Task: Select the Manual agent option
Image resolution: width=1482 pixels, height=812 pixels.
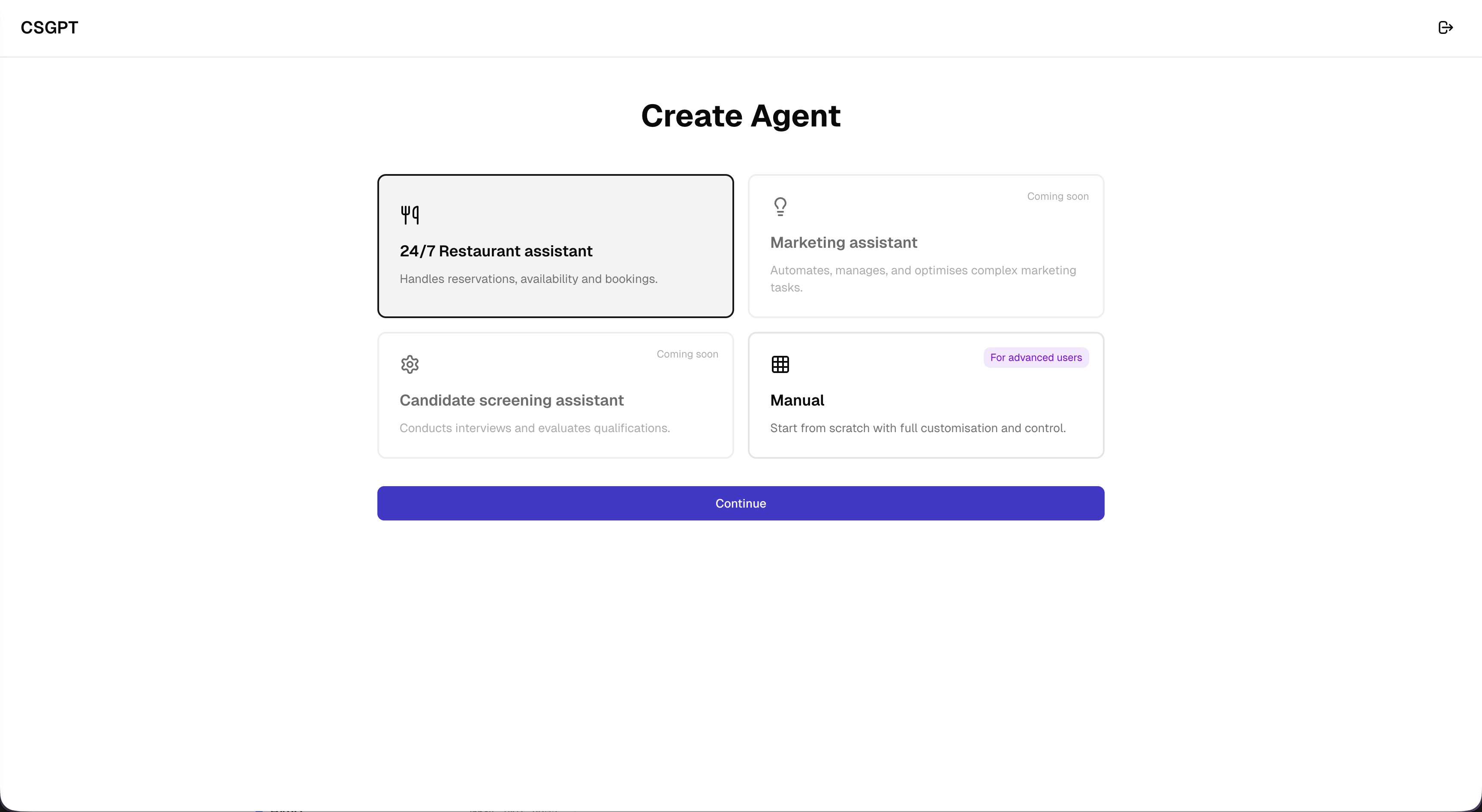Action: 926,395
